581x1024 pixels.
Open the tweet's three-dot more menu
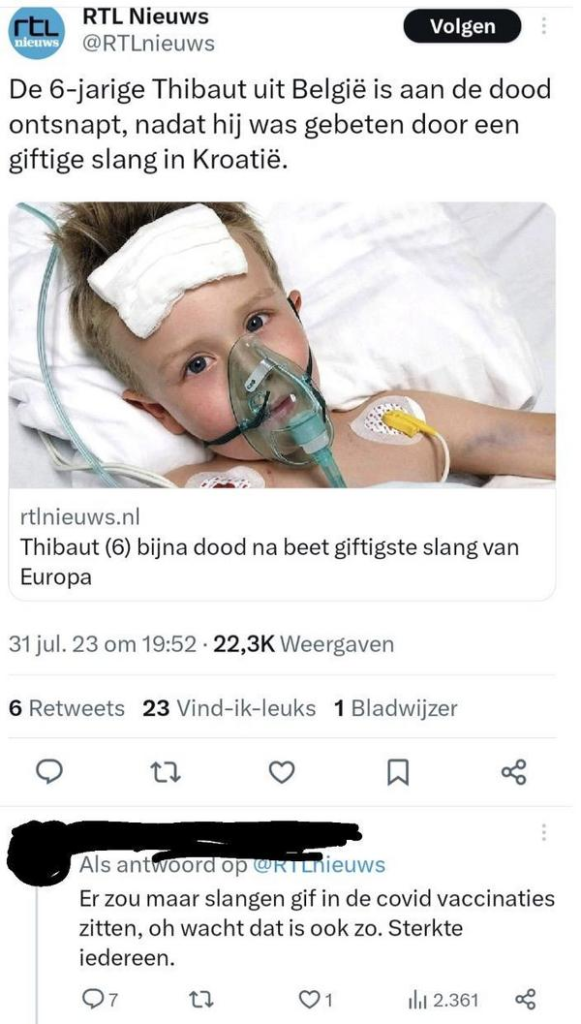pos(544,27)
